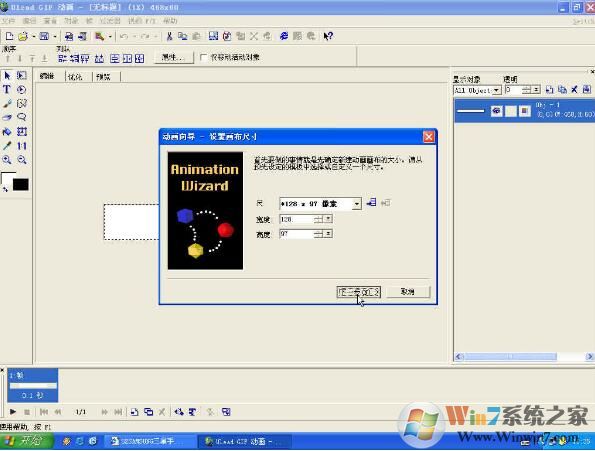The width and height of the screenshot is (595, 451).
Task: Expand the dropdown arrow next to the wizard icon
Action: 110,36
